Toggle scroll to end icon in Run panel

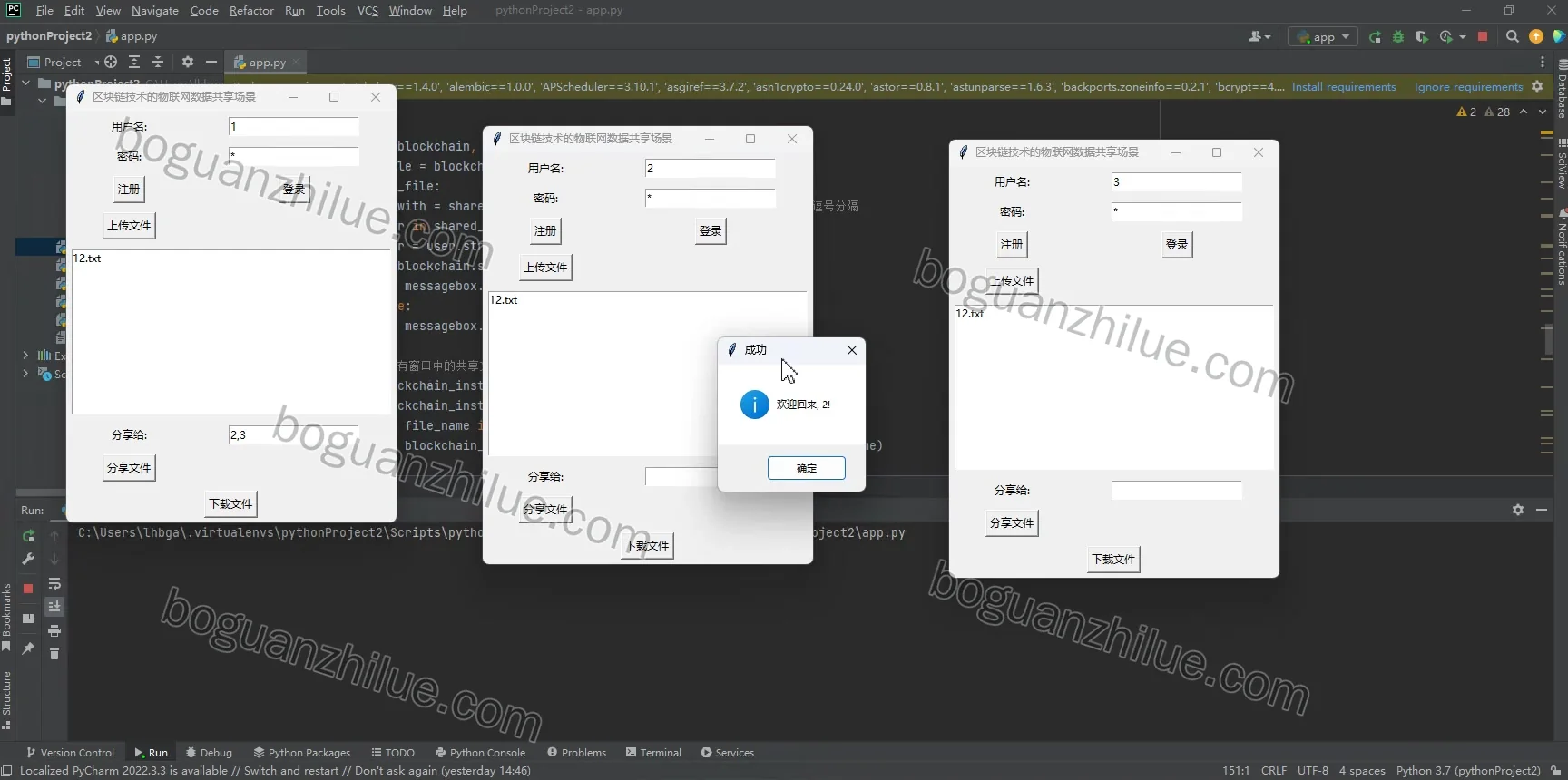point(54,607)
